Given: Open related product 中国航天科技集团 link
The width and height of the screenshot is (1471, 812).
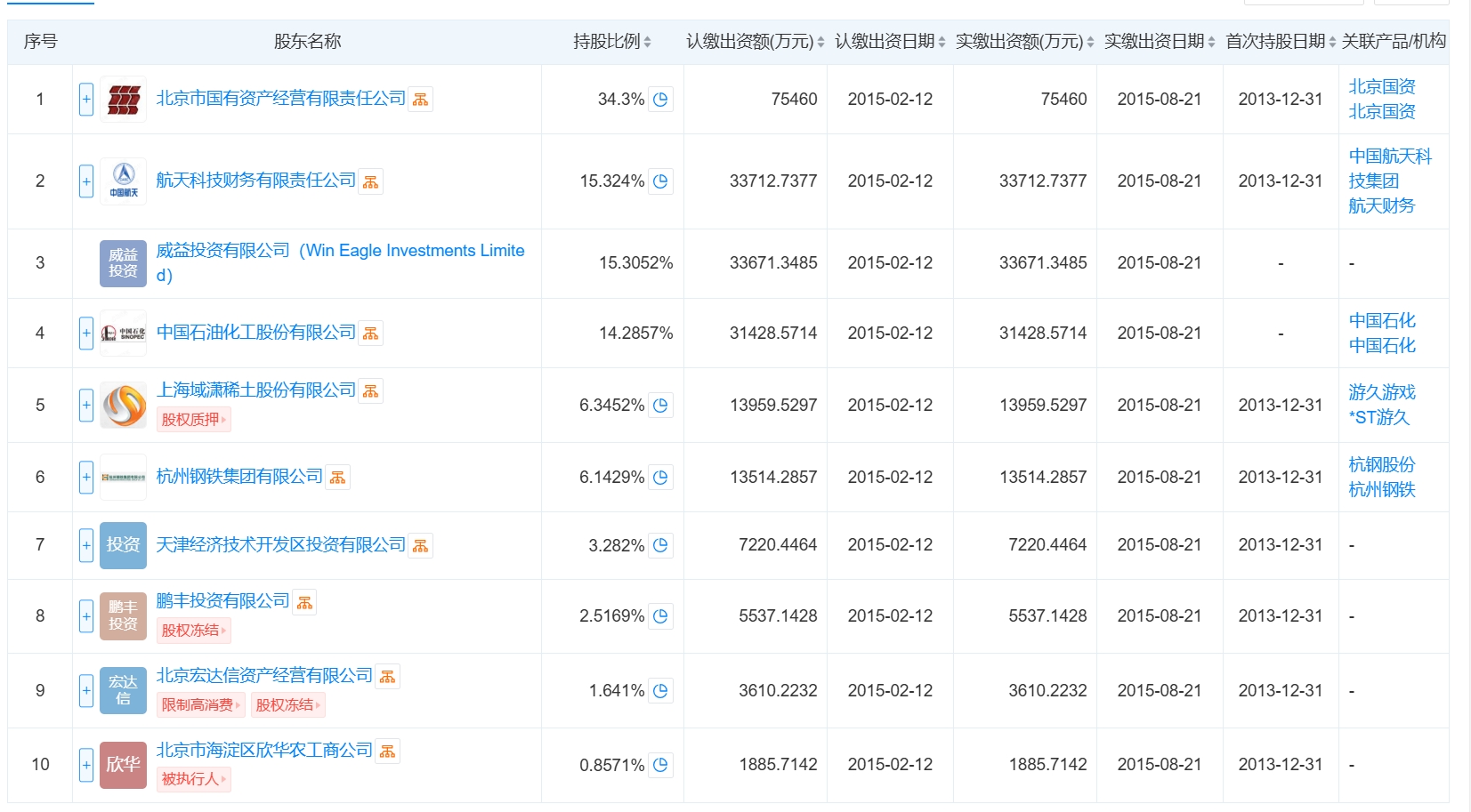Looking at the screenshot, I should [x=1390, y=169].
